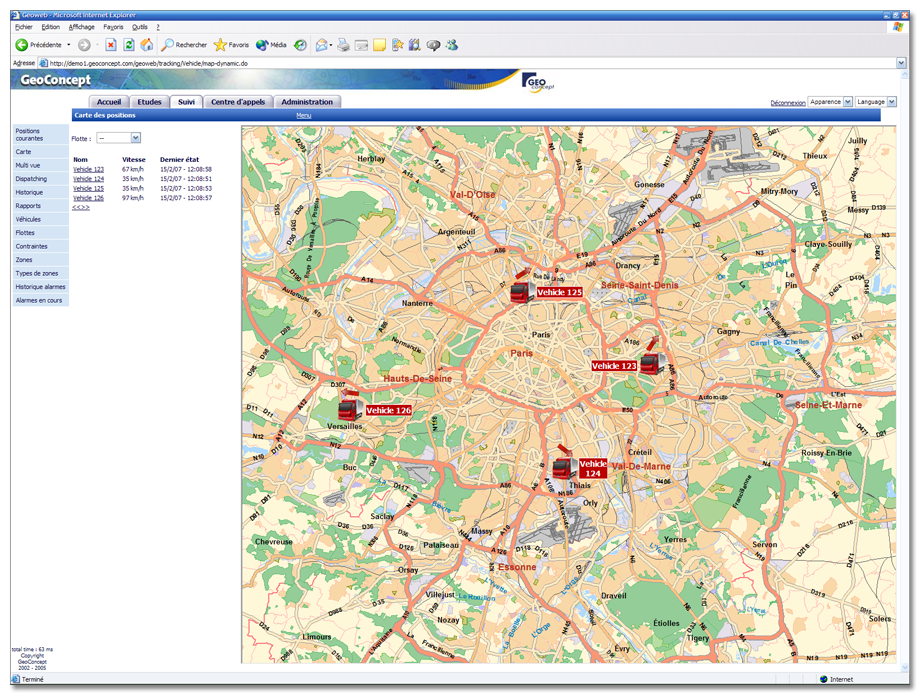This screenshot has height=695, width=920.
Task: Open the Favoris star toolbar button
Action: (231, 45)
